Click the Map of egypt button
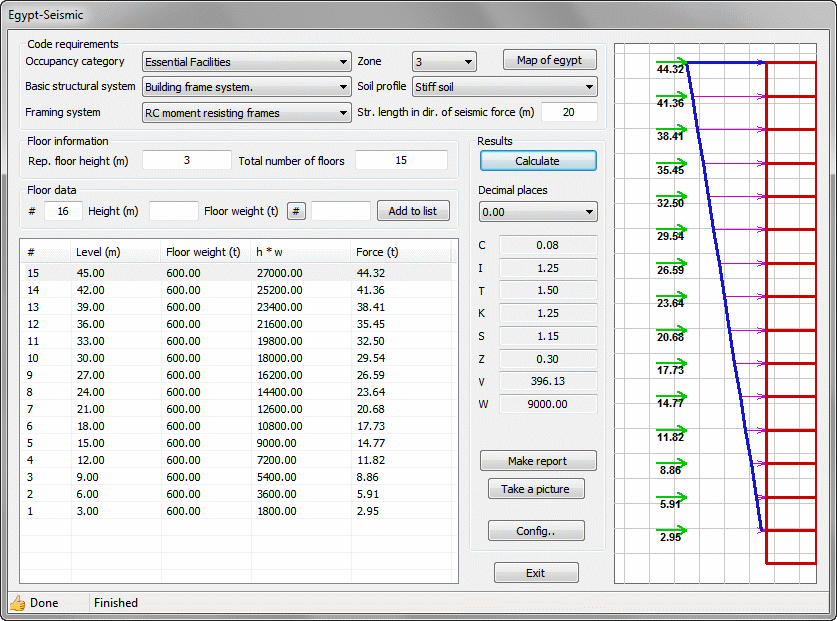This screenshot has height=621, width=837. (549, 60)
